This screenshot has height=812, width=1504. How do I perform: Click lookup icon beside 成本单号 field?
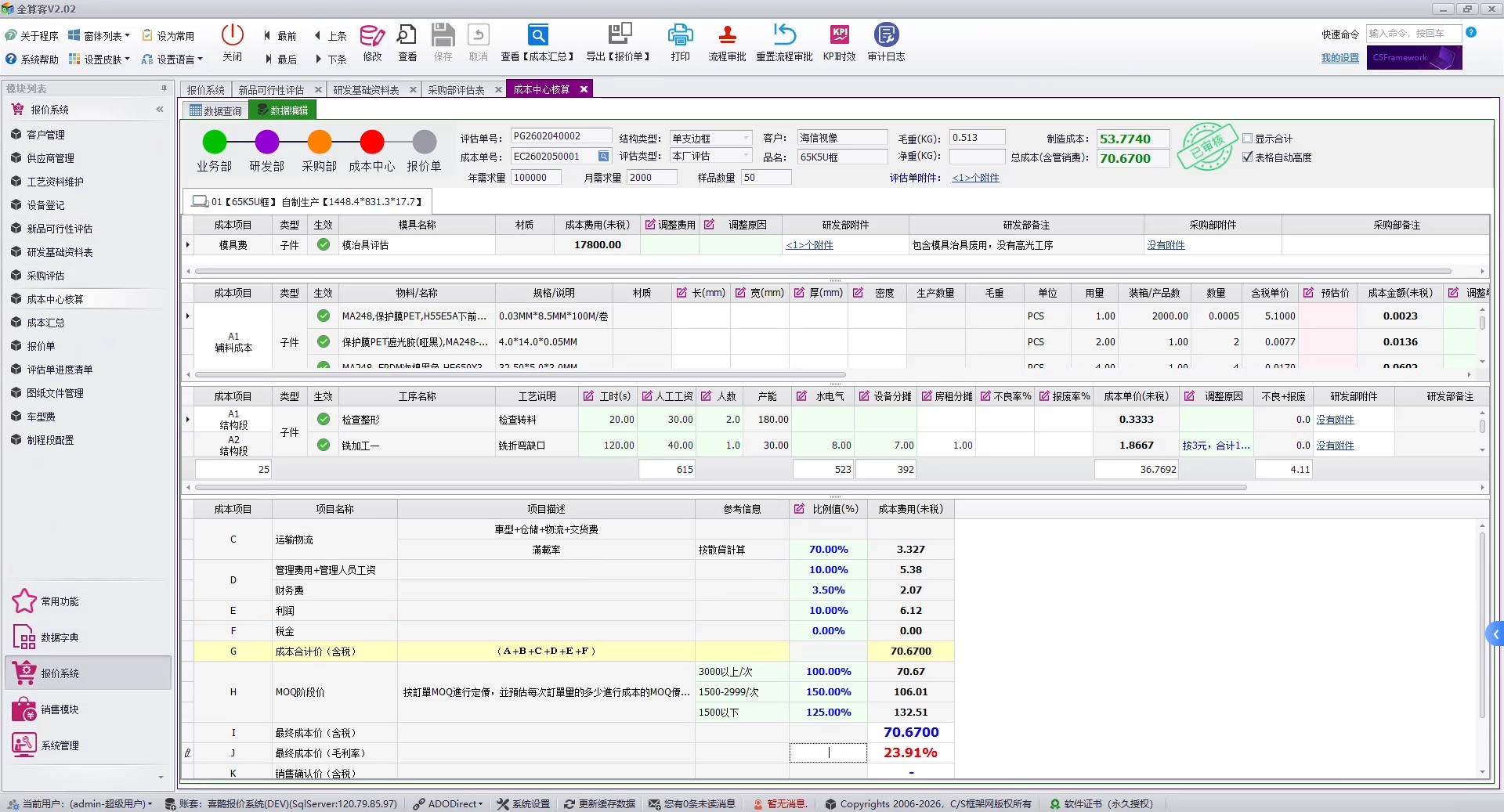[603, 157]
